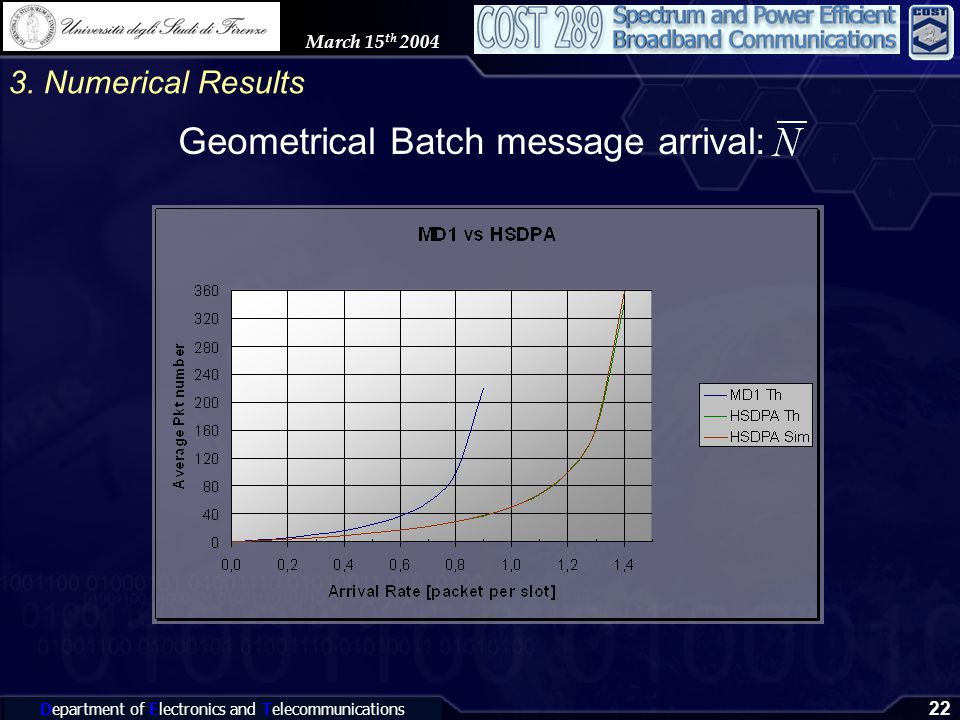Click the HSDPA Sim legend entry
The height and width of the screenshot is (720, 960).
[x=757, y=437]
